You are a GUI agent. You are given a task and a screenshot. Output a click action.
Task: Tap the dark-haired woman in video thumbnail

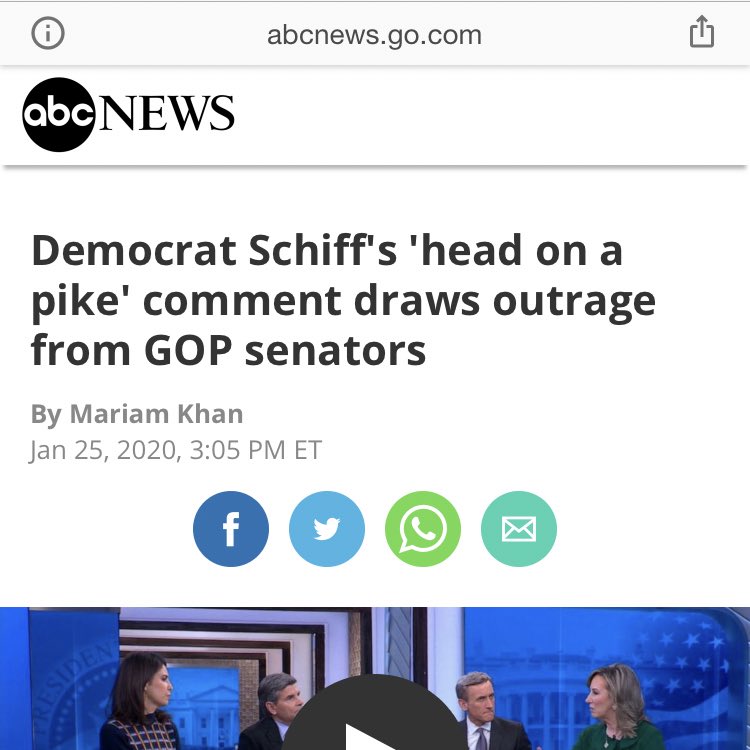coord(142,702)
